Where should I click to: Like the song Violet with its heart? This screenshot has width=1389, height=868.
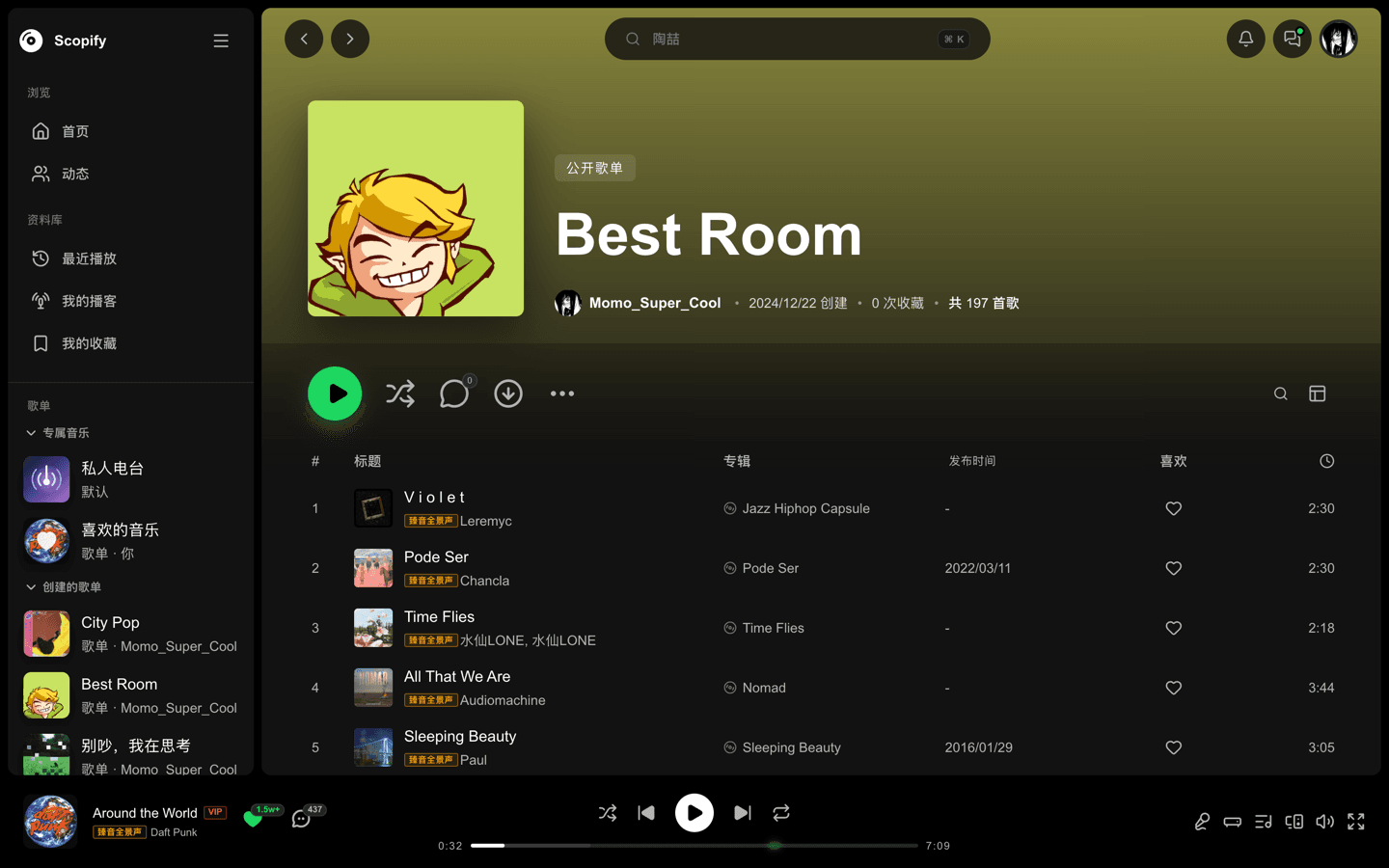point(1174,508)
